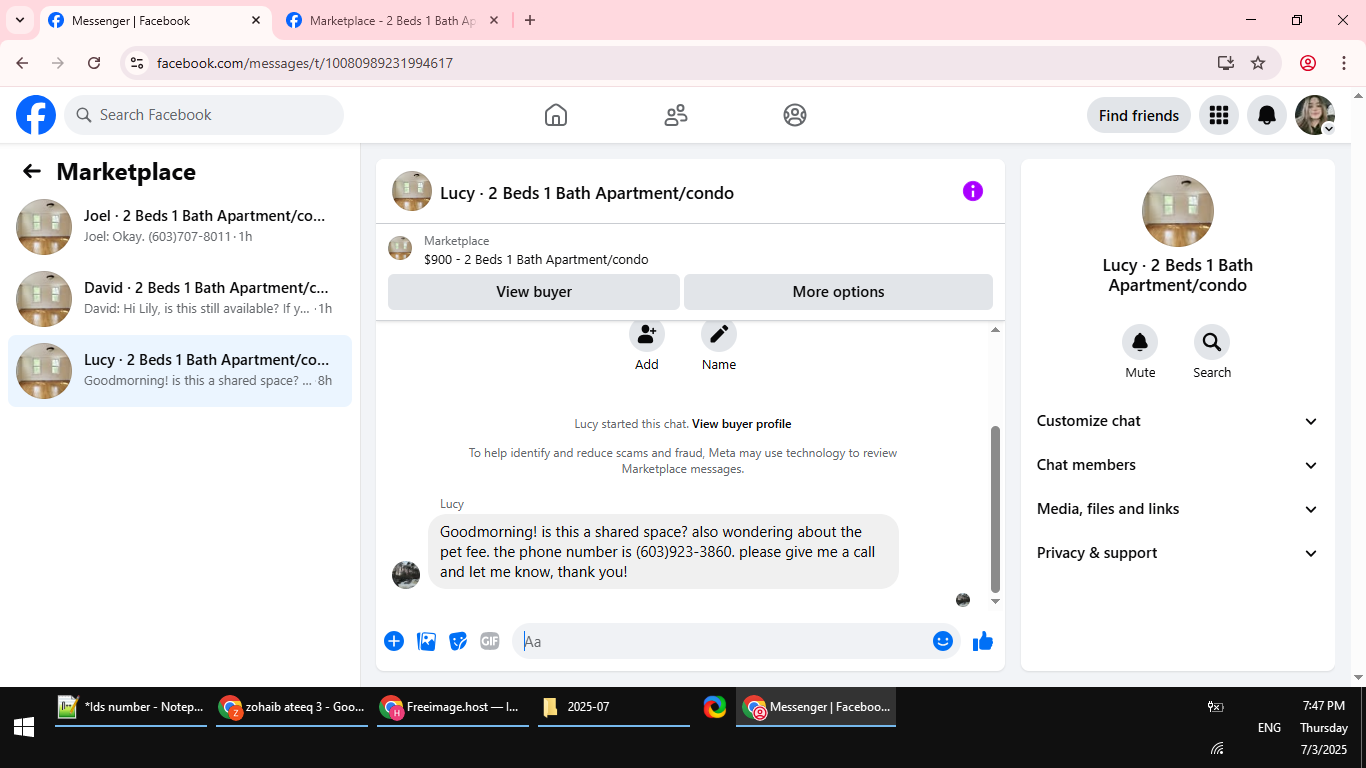Switch to Messenger | Facebook tab
Image resolution: width=1366 pixels, height=768 pixels.
click(154, 20)
